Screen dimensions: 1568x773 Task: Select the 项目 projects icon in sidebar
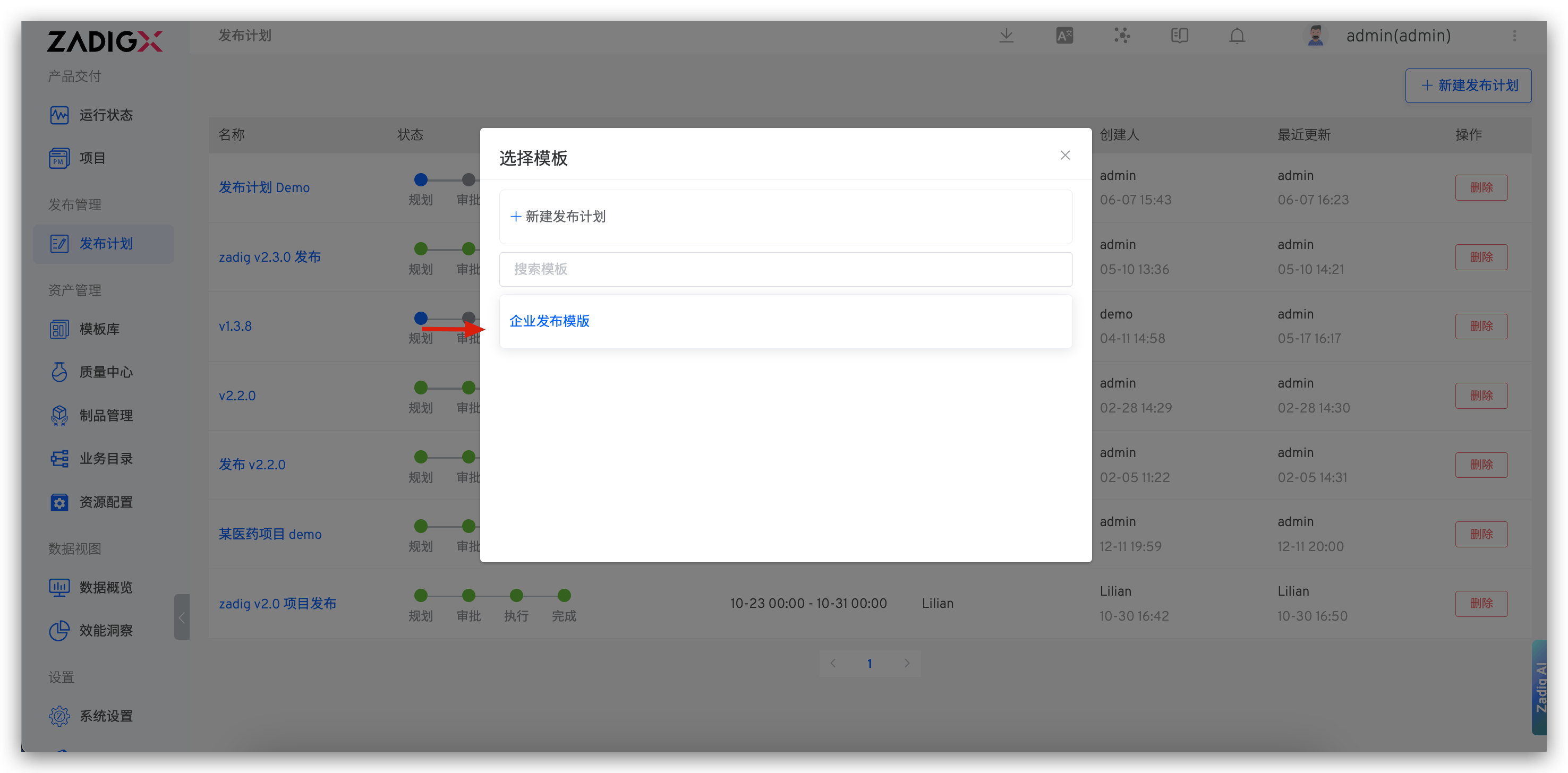pyautogui.click(x=92, y=158)
